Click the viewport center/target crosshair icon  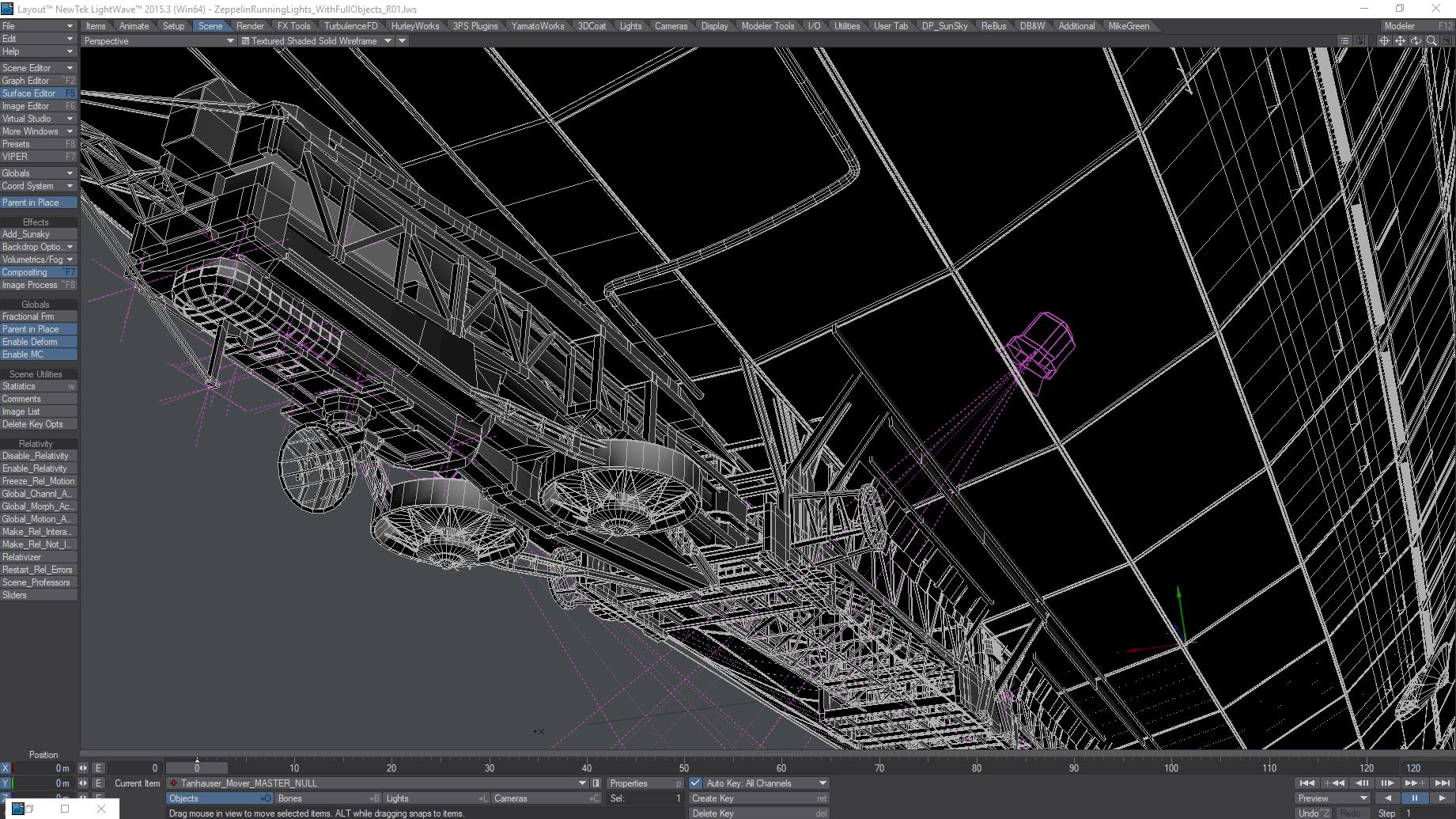1384,41
